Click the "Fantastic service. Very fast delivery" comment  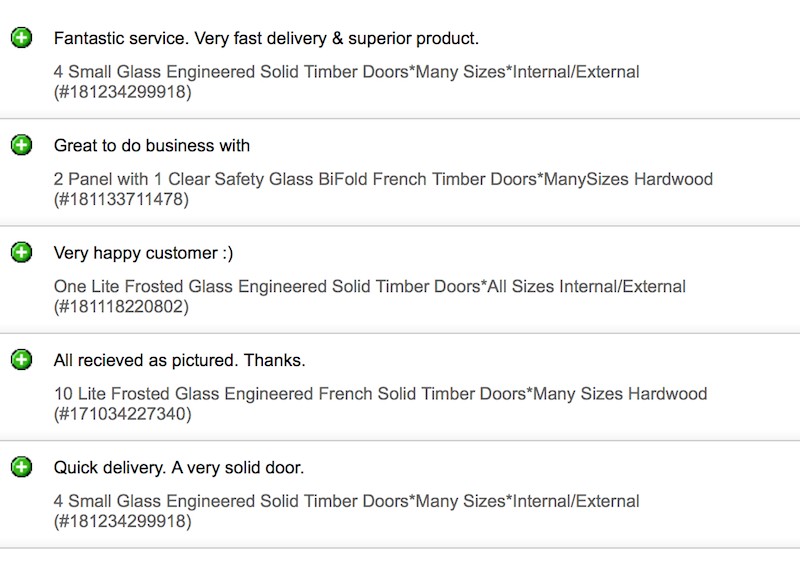(x=266, y=39)
